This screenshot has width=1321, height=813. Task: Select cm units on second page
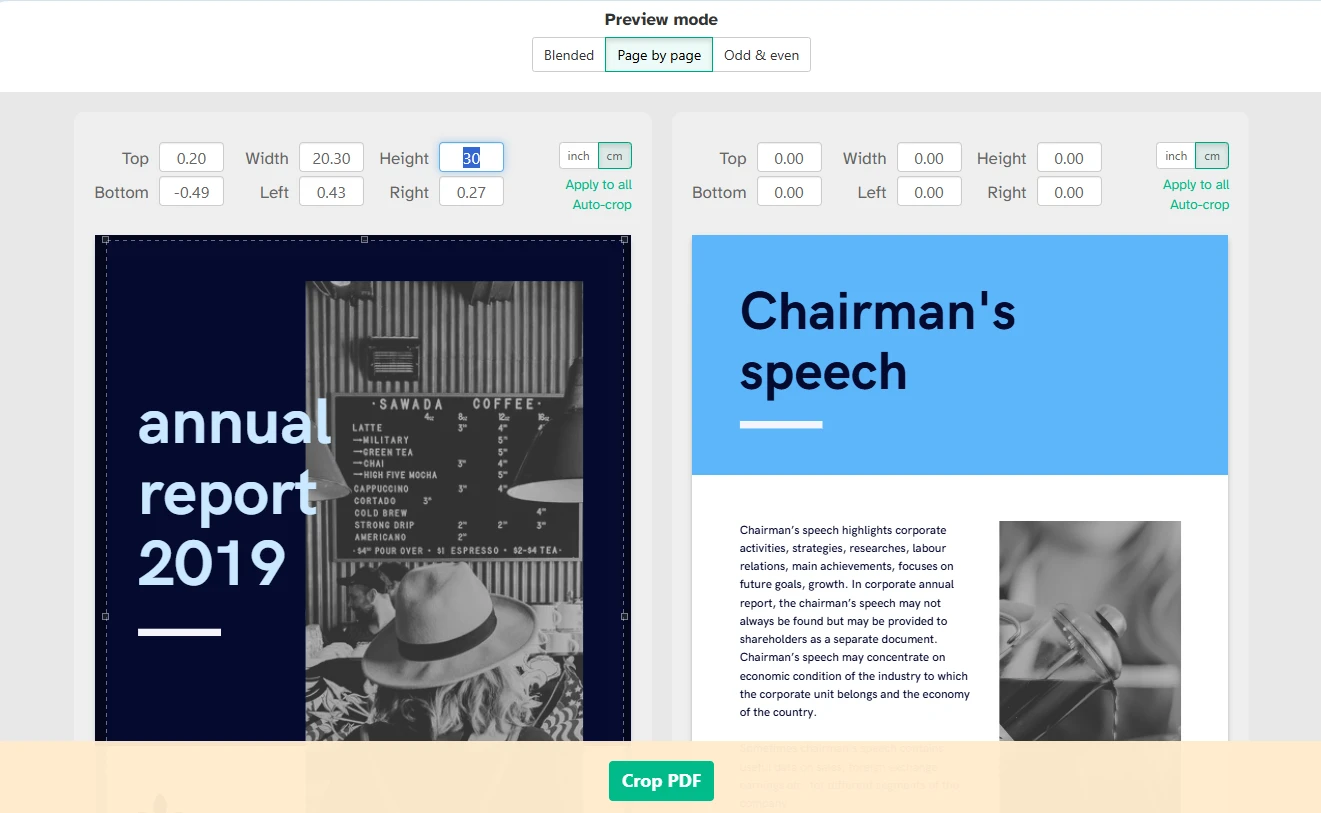tap(1212, 156)
